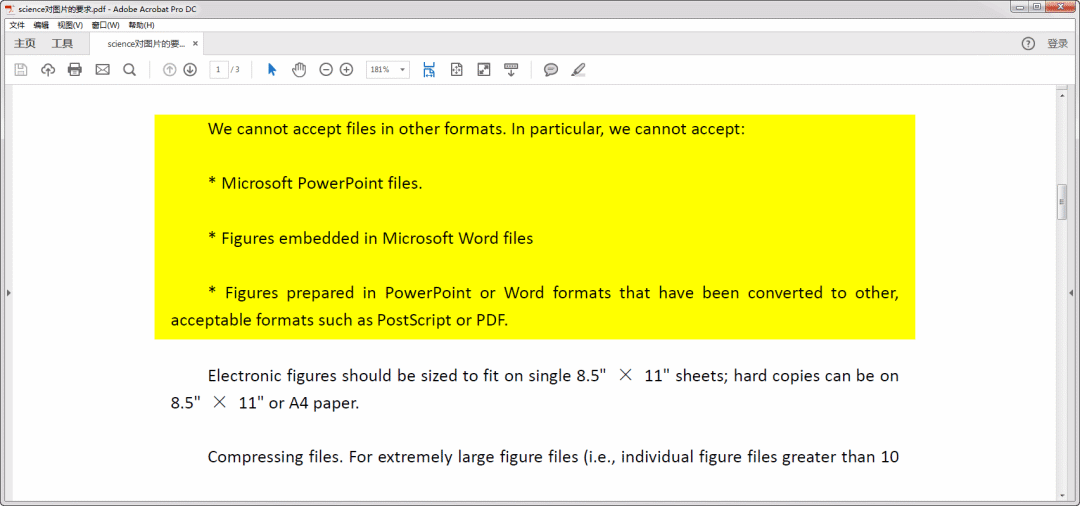Click the line beginning 'Electronic figures should be sized'
This screenshot has width=1080, height=506.
pos(553,376)
